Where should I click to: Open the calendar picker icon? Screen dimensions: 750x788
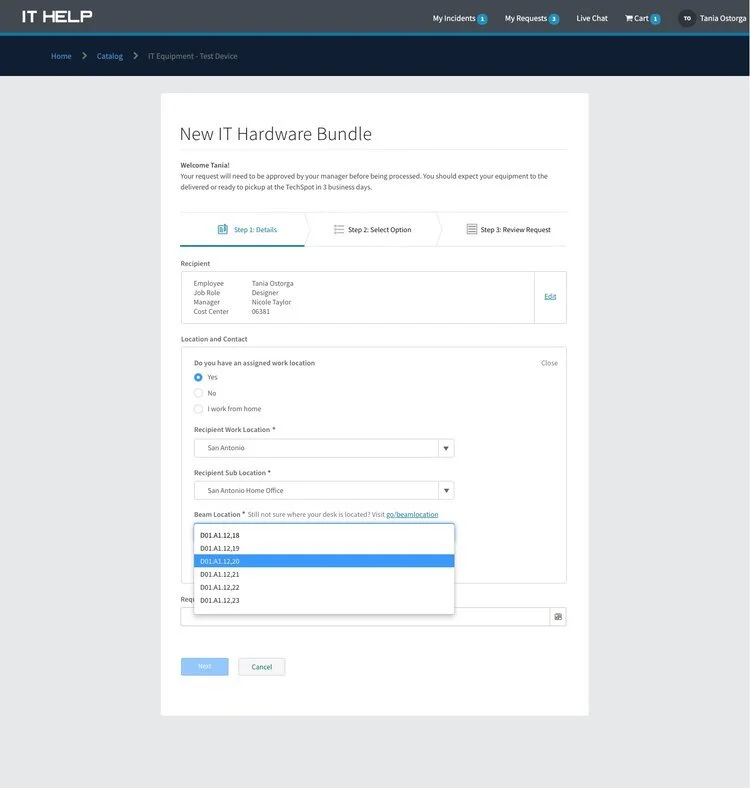click(x=558, y=617)
